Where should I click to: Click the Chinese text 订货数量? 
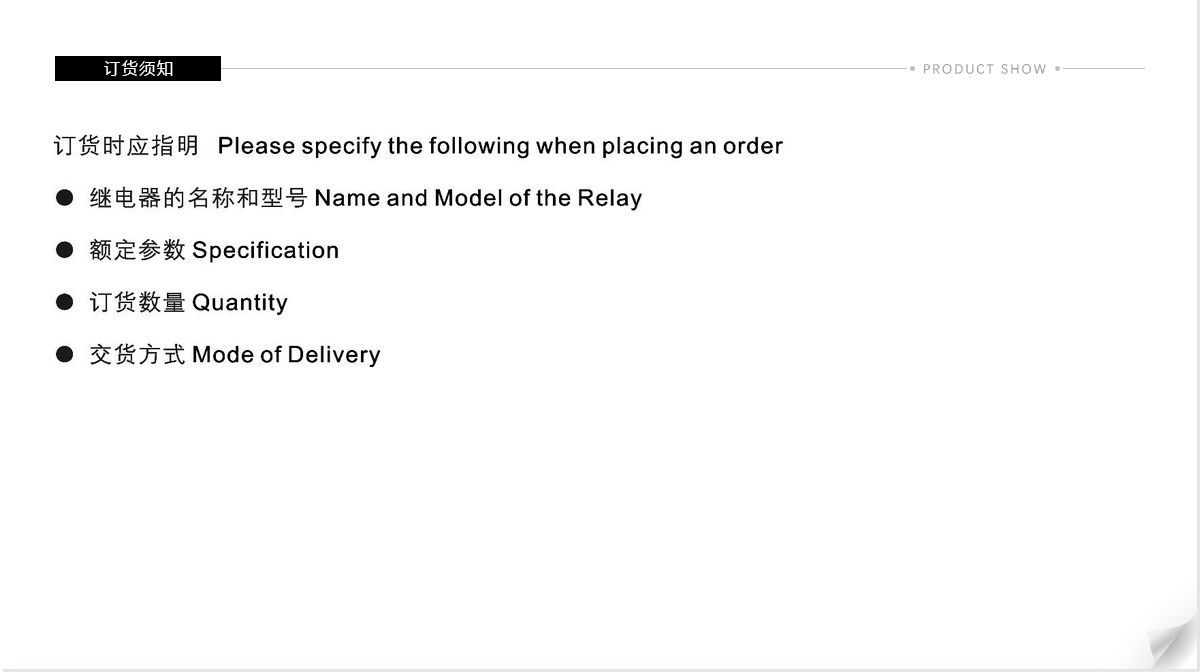[x=138, y=302]
